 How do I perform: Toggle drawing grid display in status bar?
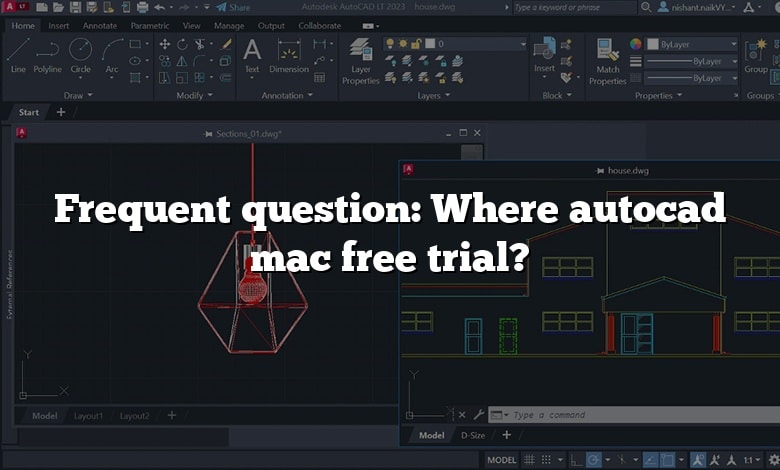529,460
